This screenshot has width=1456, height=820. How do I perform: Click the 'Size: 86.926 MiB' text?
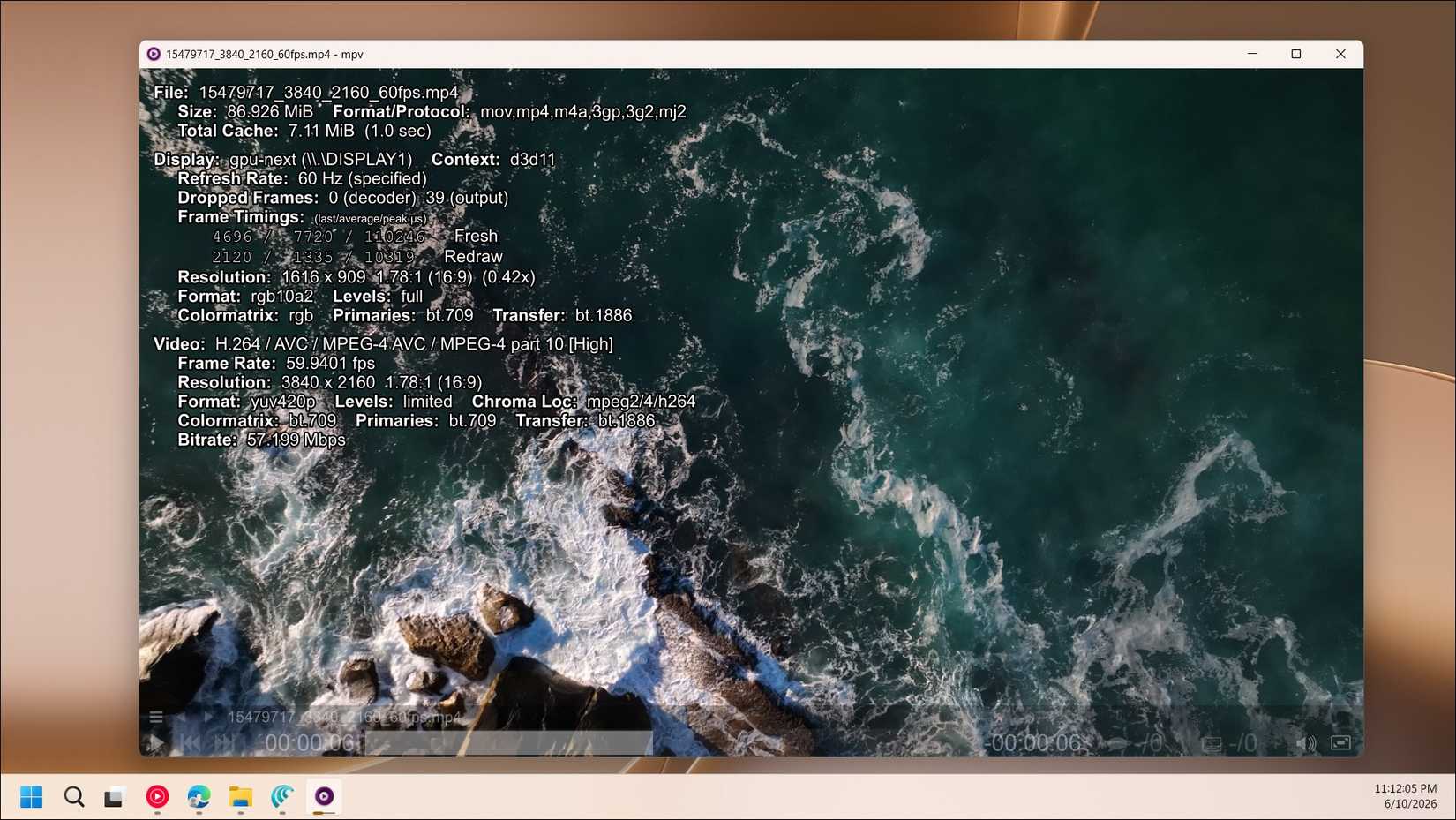pos(245,111)
